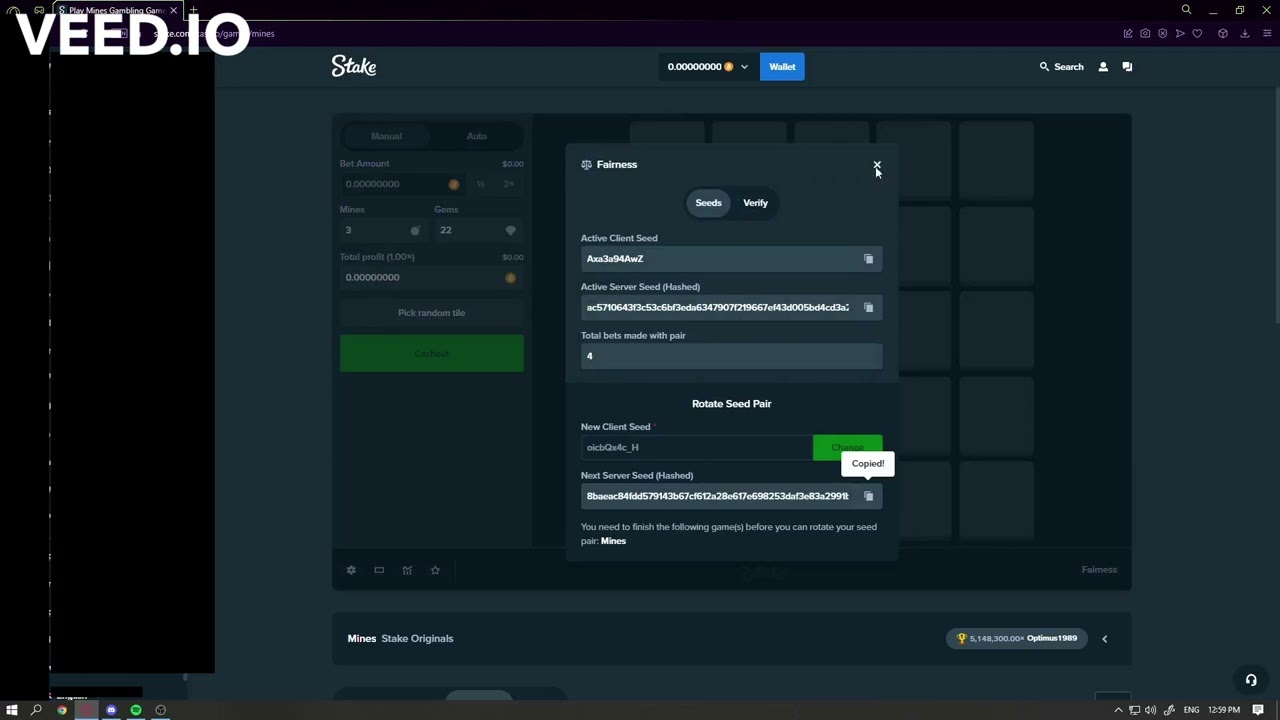Click the Bet Amount input field

click(x=401, y=184)
